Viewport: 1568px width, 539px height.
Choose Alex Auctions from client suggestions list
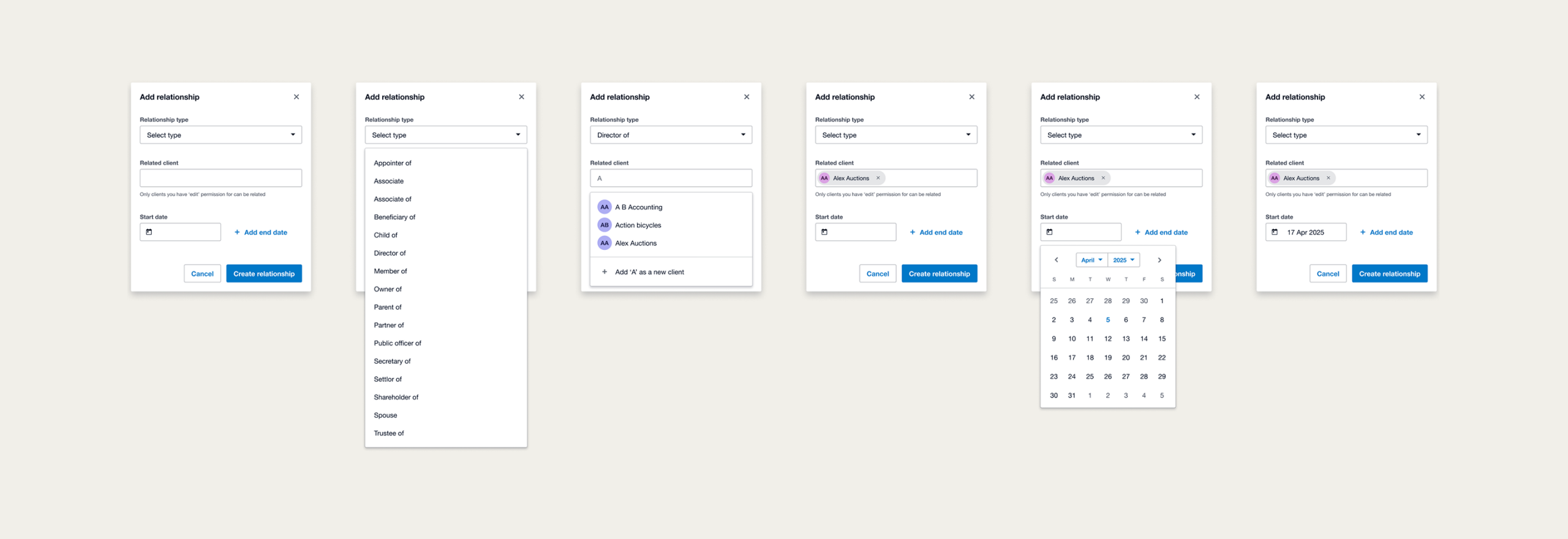click(636, 243)
